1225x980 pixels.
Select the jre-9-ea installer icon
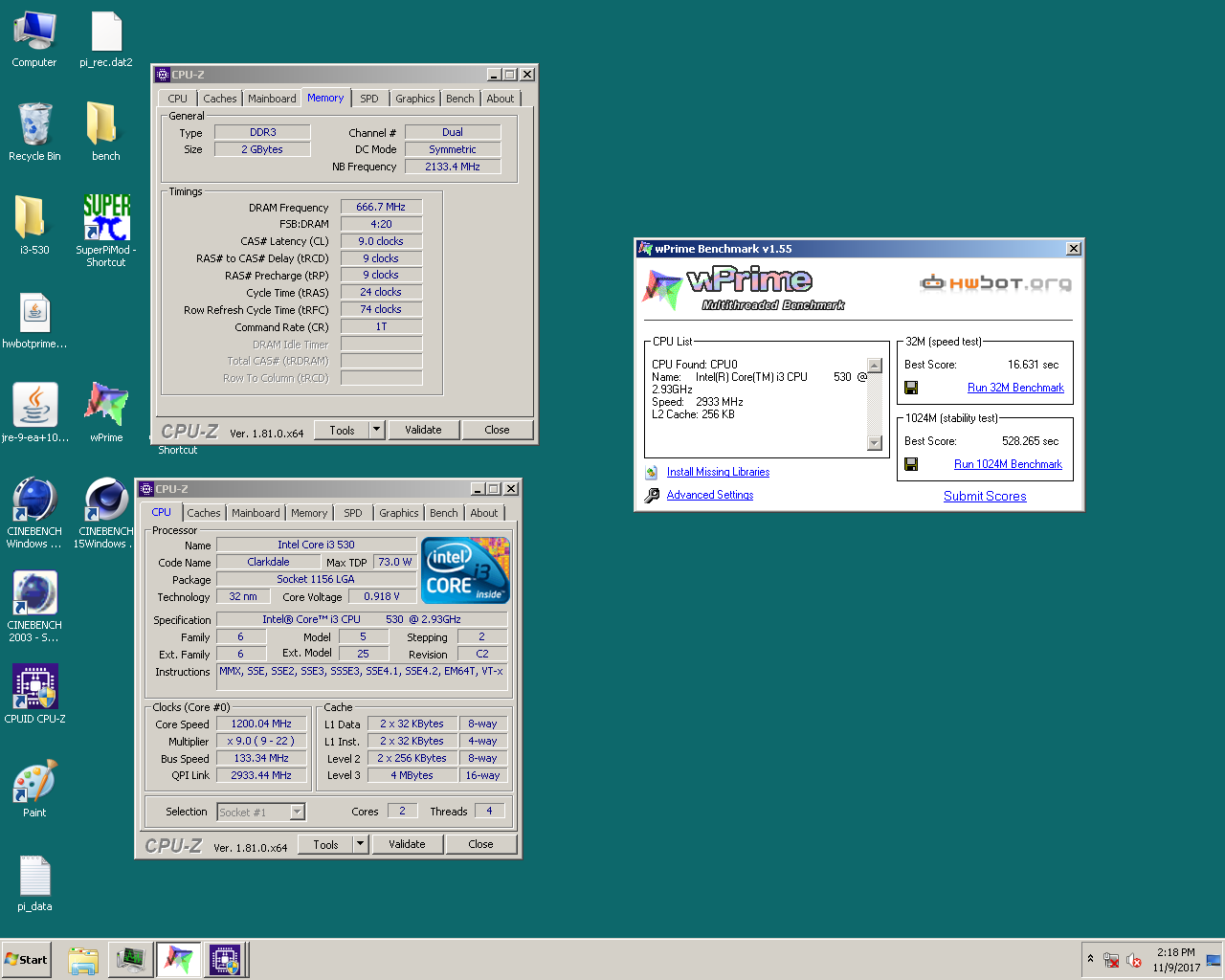(x=34, y=413)
